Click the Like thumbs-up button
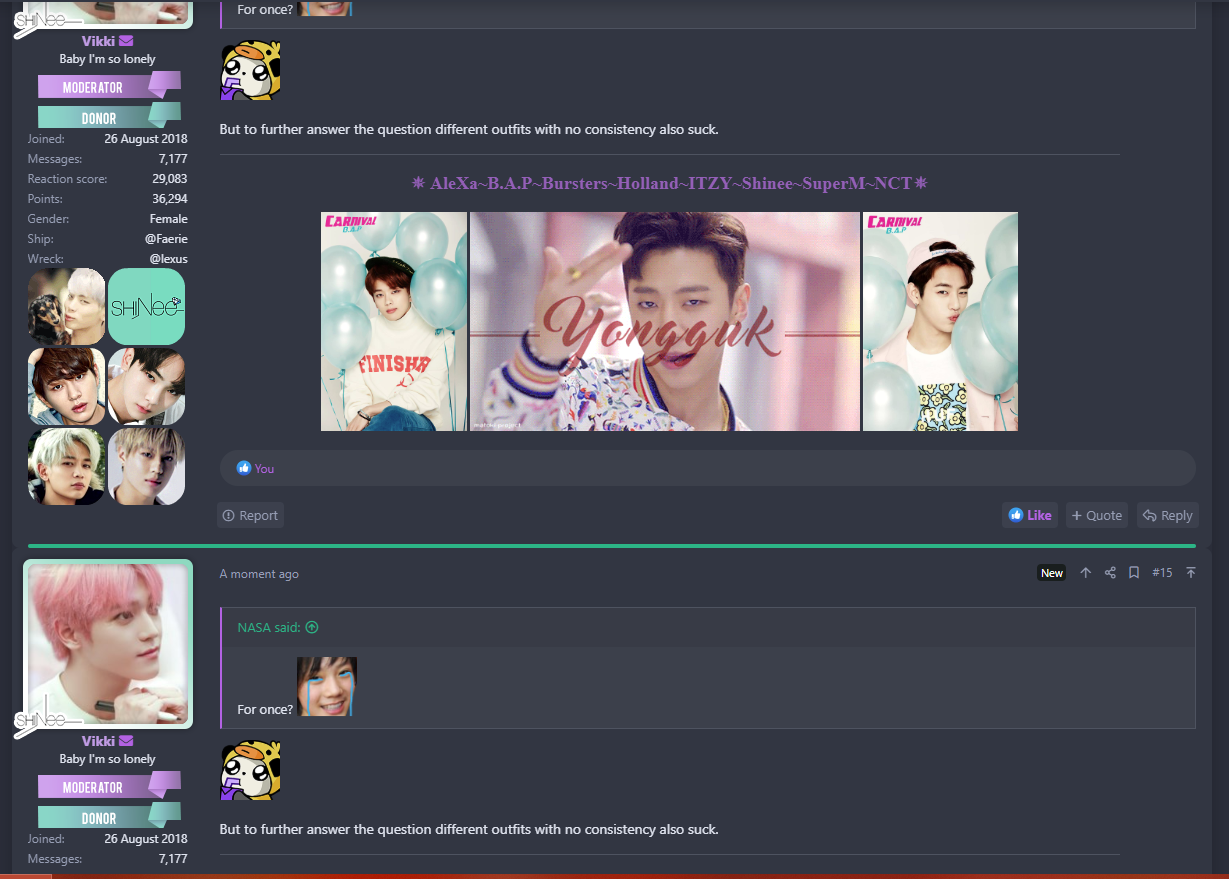 pyautogui.click(x=1030, y=515)
